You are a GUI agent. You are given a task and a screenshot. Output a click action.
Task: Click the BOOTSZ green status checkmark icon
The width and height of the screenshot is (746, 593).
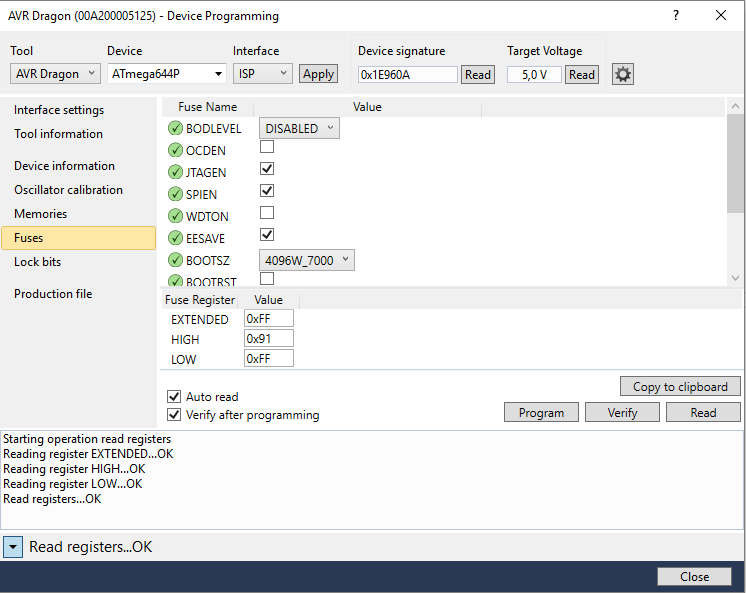pyautogui.click(x=175, y=260)
